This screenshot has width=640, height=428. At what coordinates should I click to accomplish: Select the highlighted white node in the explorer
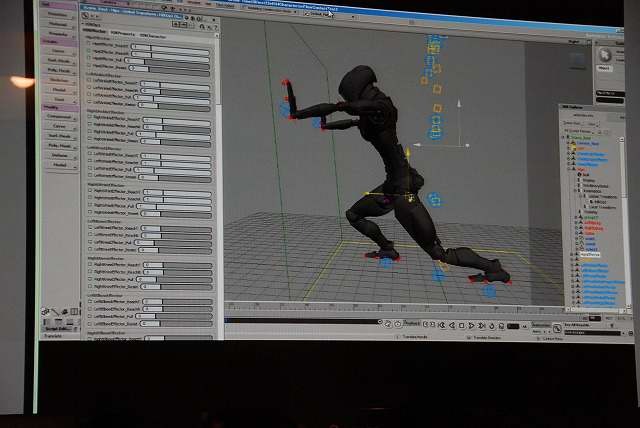(x=590, y=255)
